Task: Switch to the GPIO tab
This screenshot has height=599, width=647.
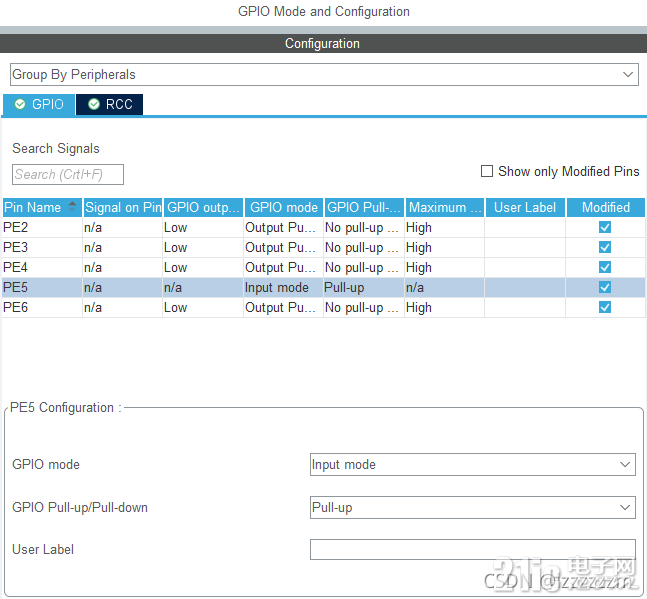Action: click(39, 104)
